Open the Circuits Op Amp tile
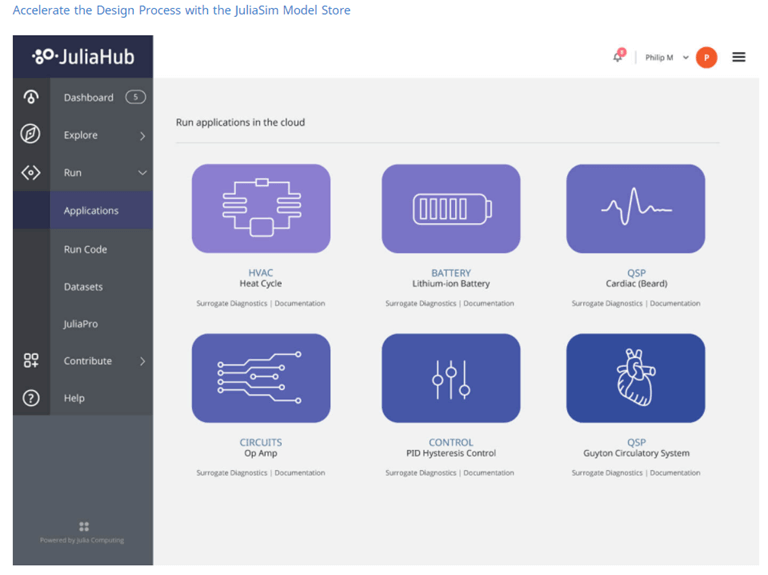768x575 pixels. click(261, 378)
